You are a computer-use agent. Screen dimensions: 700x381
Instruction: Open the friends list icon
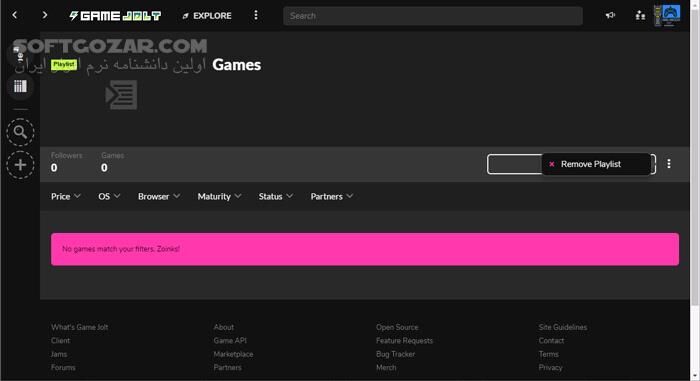pyautogui.click(x=640, y=16)
